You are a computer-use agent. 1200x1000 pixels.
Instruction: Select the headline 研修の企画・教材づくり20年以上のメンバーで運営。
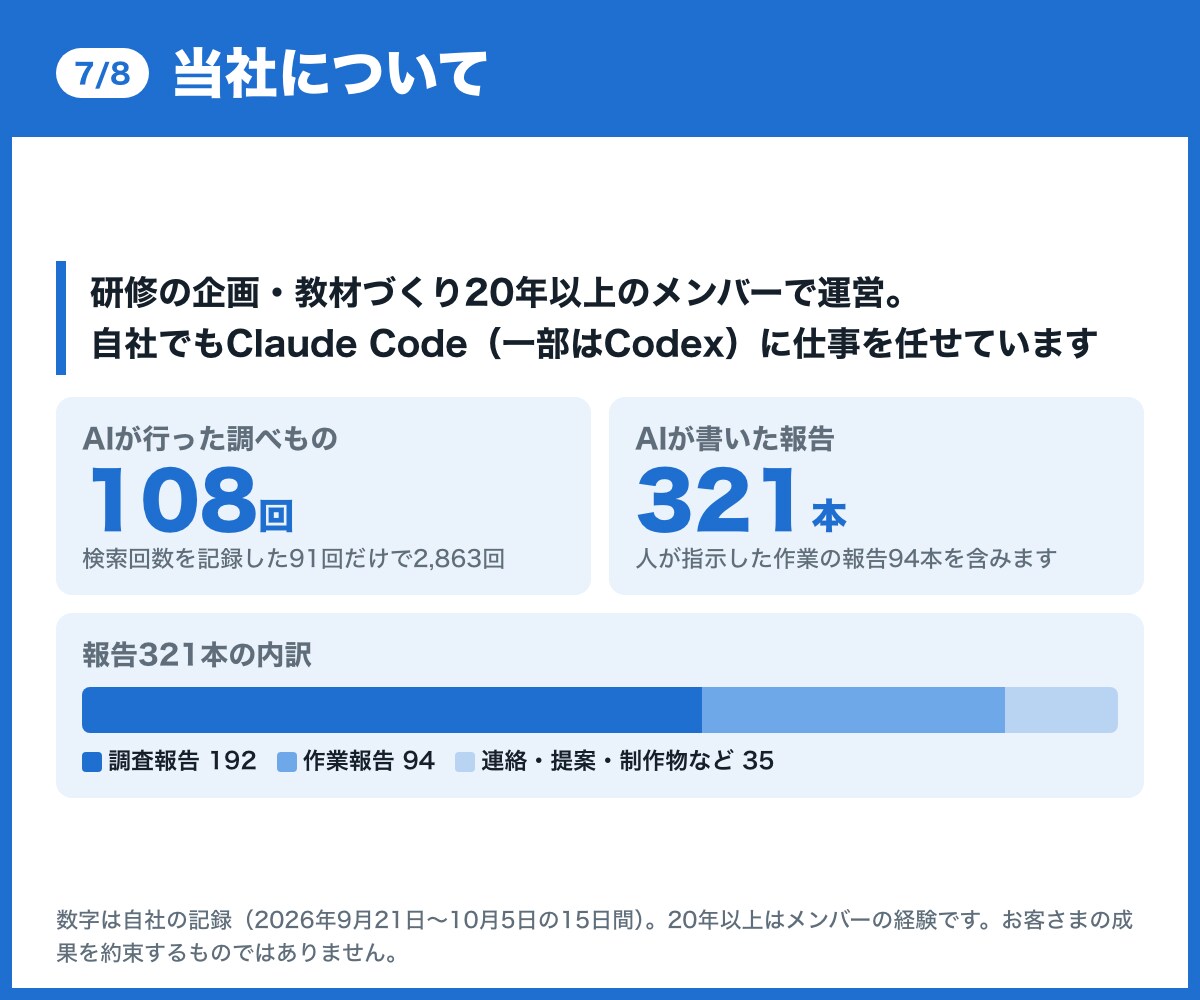pyautogui.click(x=499, y=292)
